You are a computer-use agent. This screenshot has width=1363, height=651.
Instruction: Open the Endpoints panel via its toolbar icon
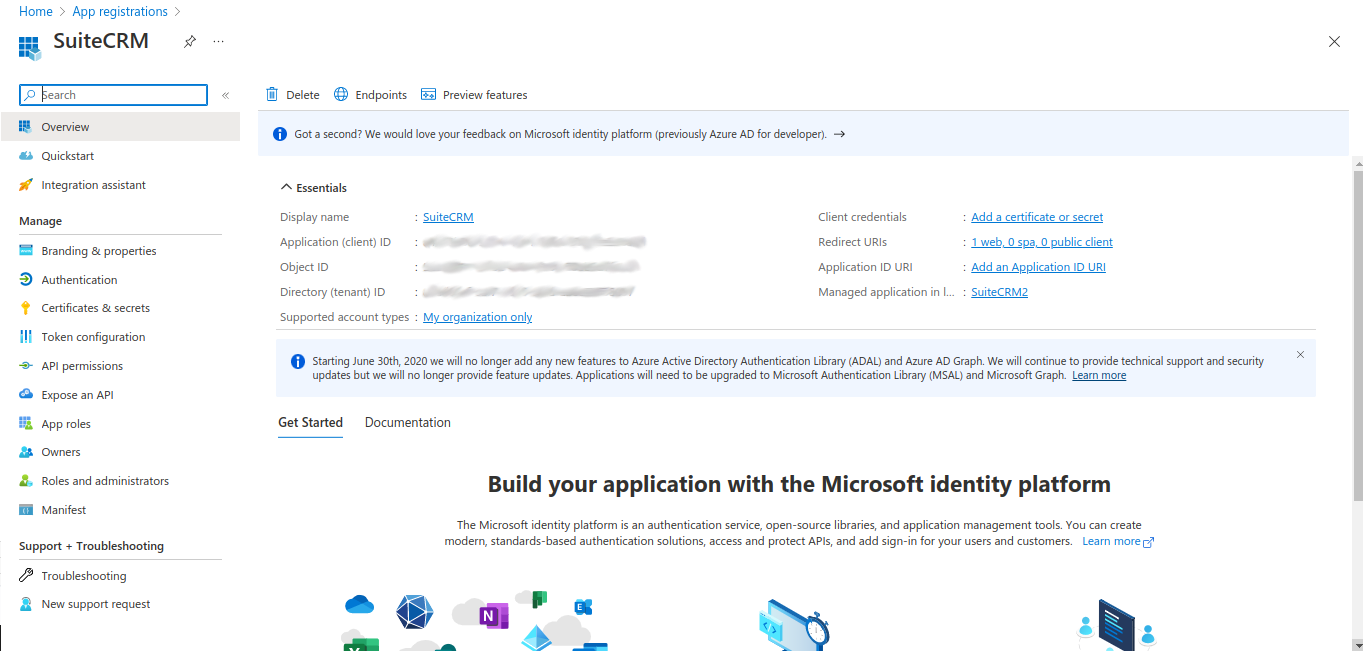(340, 94)
